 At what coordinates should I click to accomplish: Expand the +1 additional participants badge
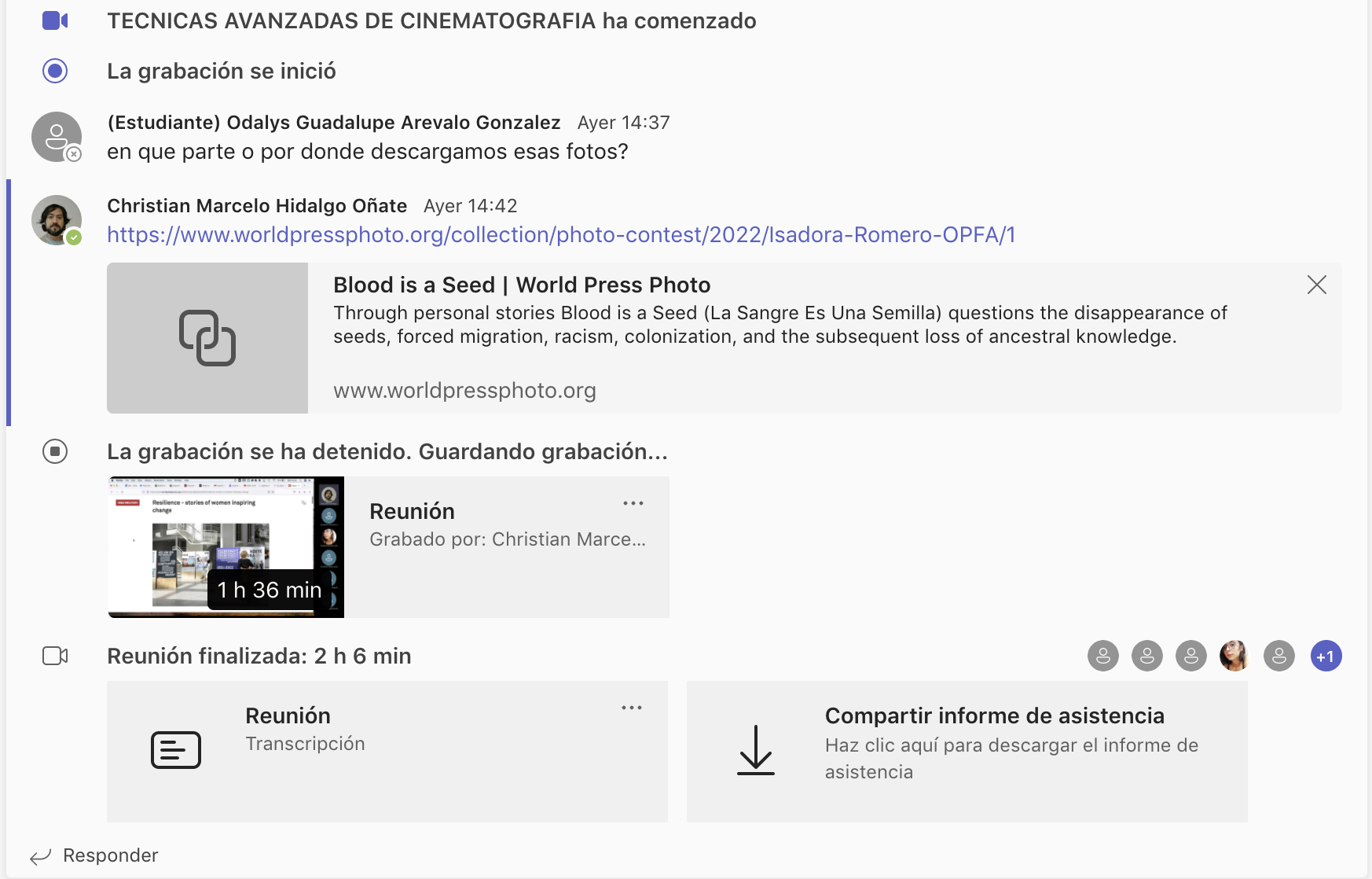1326,656
